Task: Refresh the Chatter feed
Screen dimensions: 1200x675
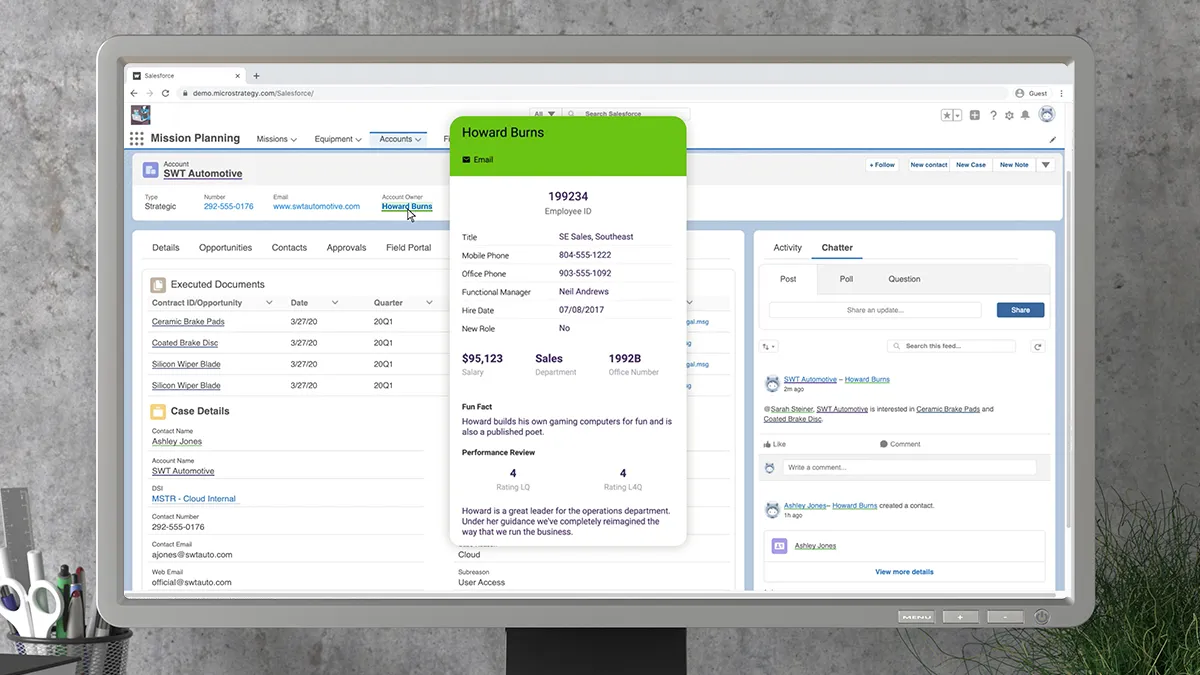Action: pyautogui.click(x=1038, y=346)
